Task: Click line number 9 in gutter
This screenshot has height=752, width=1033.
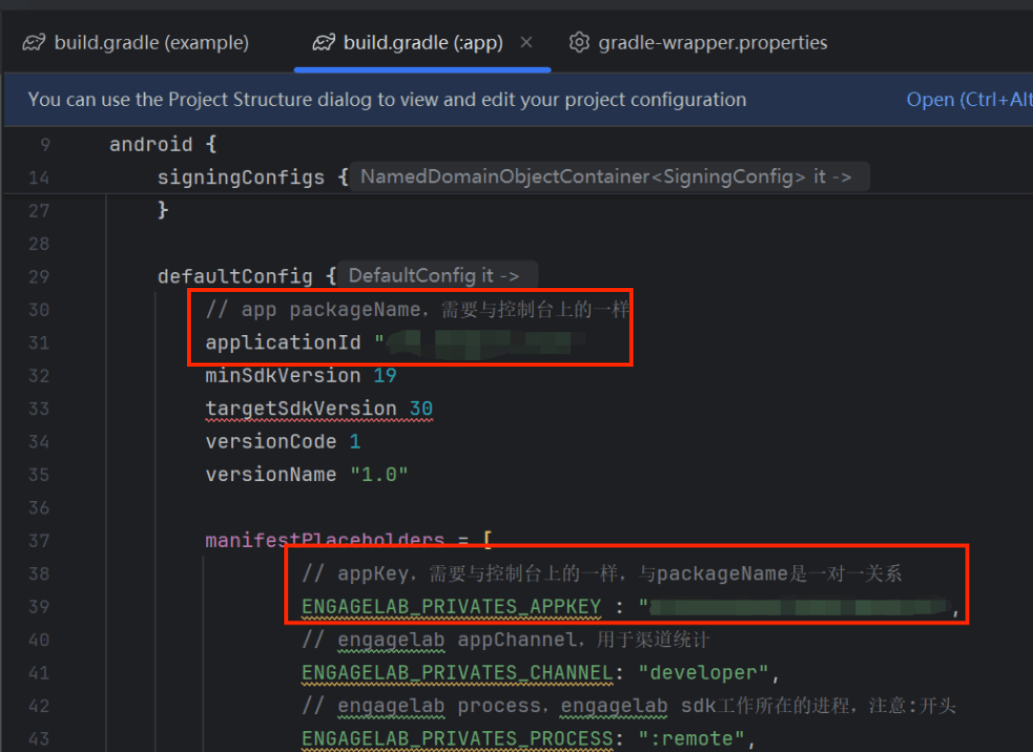Action: pos(45,144)
